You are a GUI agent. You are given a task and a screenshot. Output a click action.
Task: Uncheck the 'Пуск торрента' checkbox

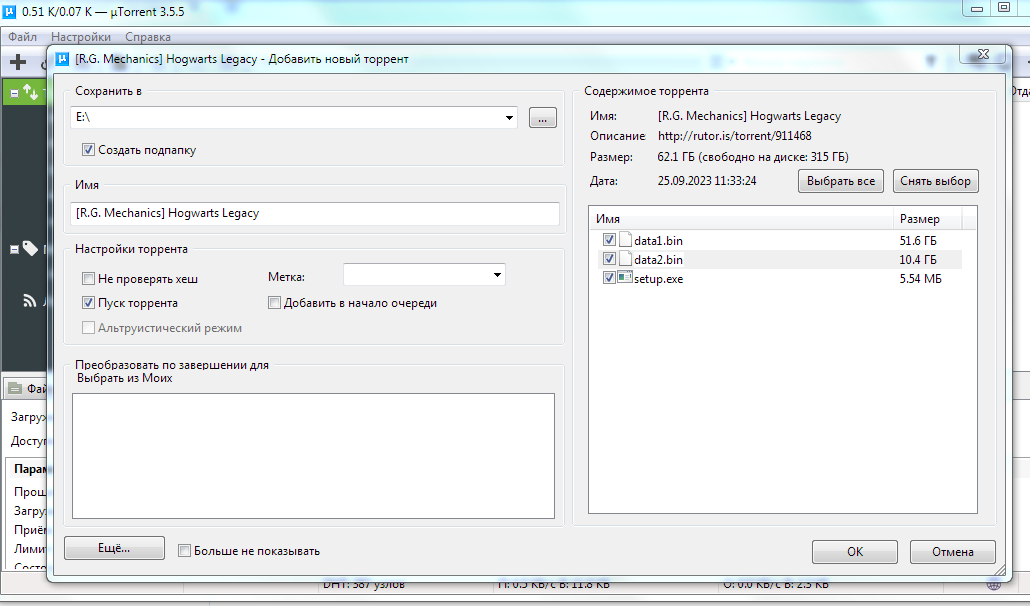[88, 303]
